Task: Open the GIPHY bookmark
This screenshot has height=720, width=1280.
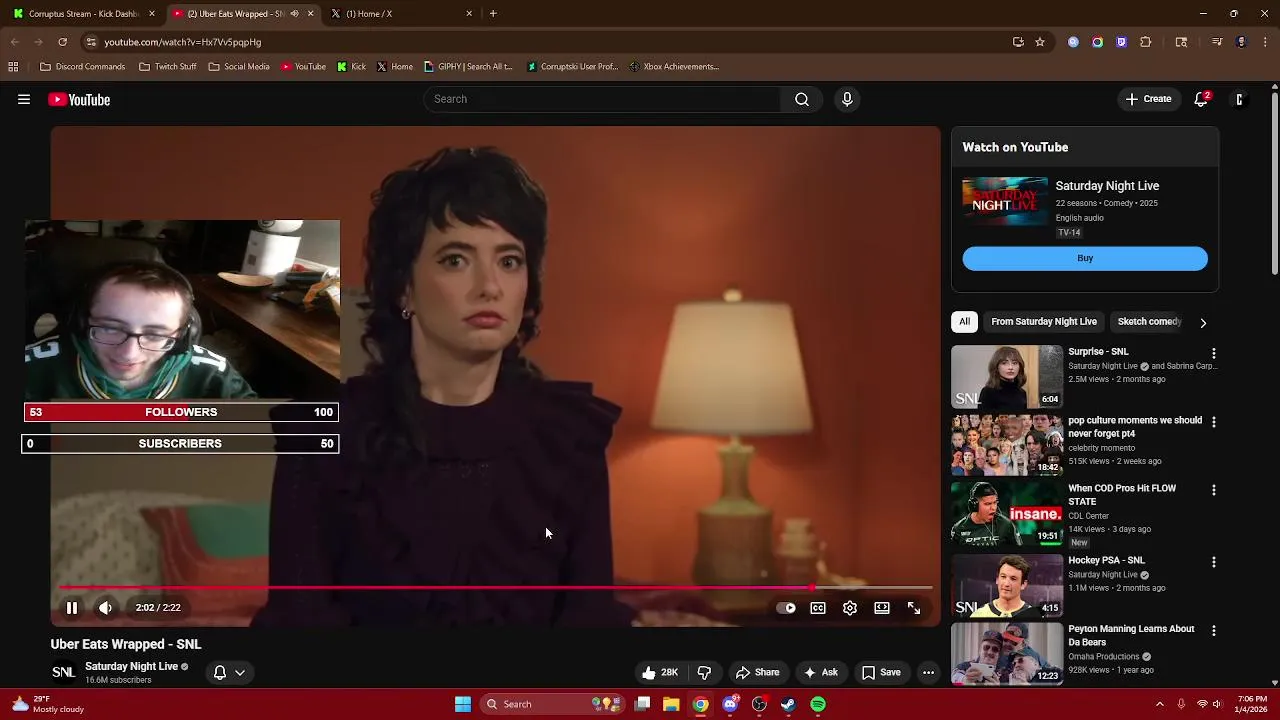Action: (468, 67)
